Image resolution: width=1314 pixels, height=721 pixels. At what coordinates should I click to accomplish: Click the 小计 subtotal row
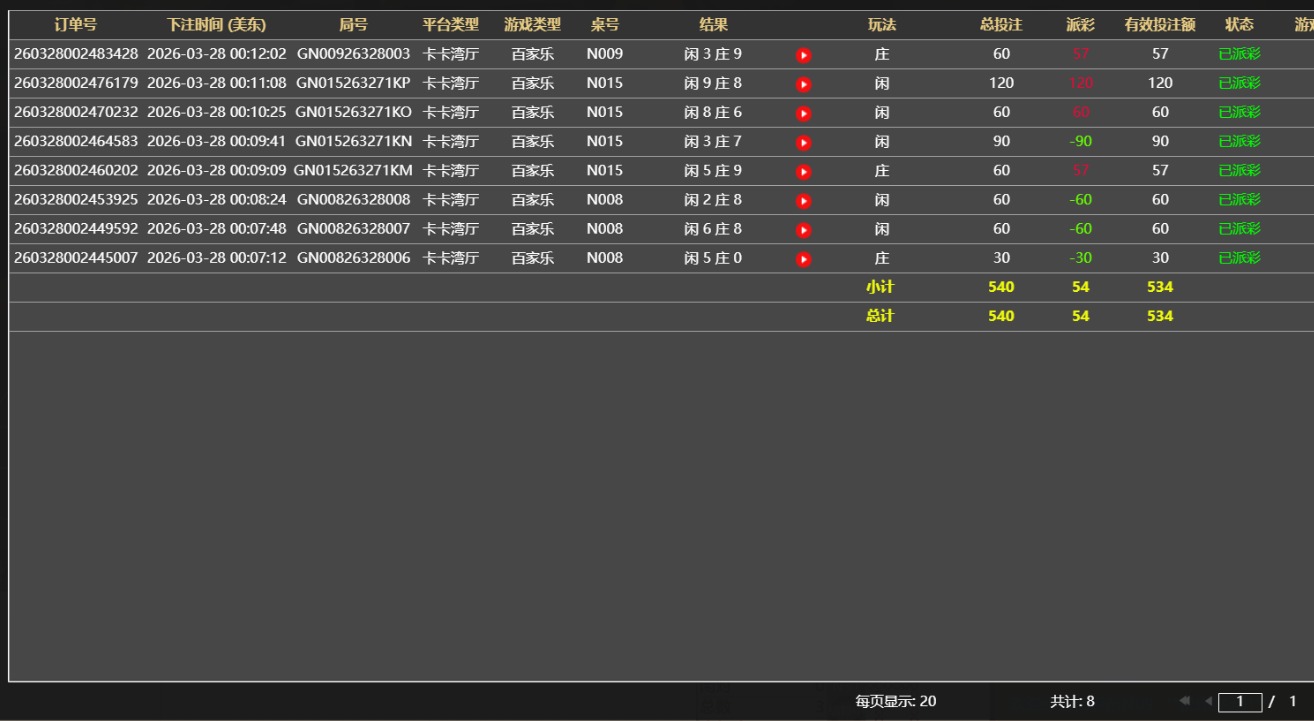point(880,286)
